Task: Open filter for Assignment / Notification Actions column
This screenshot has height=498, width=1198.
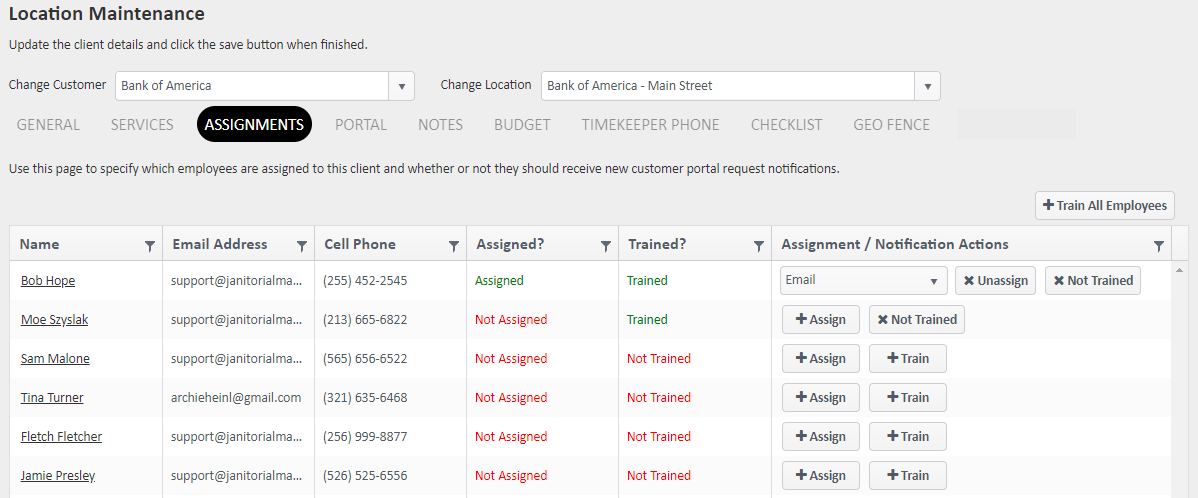Action: point(1159,246)
